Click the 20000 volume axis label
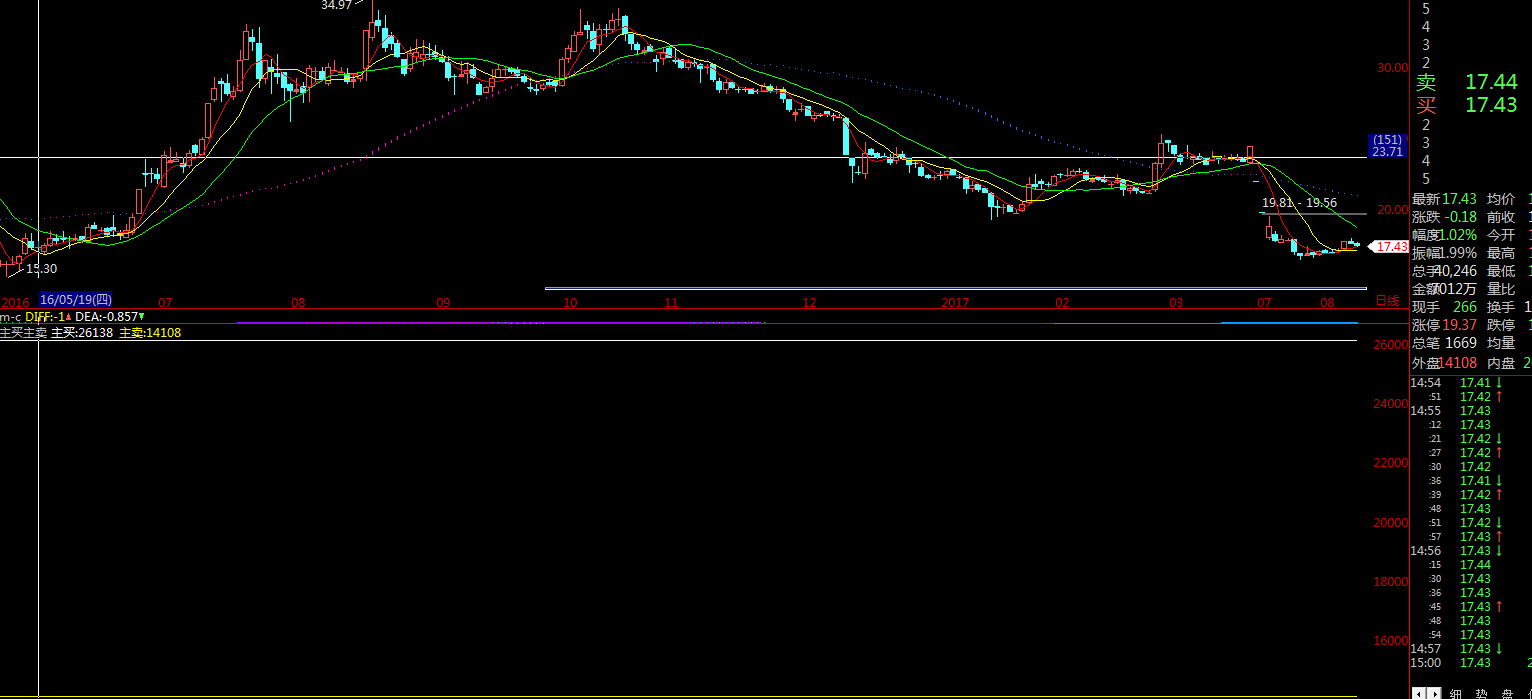This screenshot has width=1532, height=699. (1391, 523)
